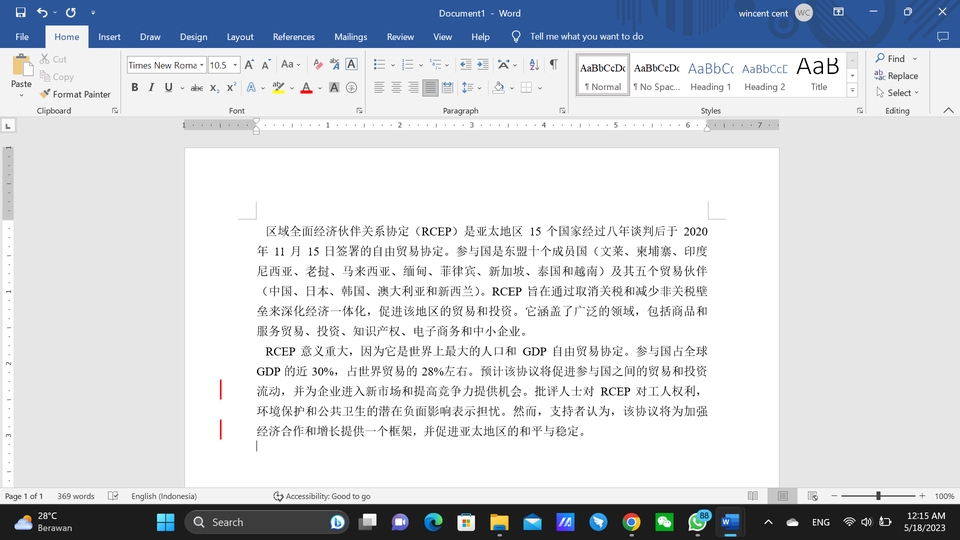Click the Paste clipboard icon
The width and height of the screenshot is (960, 540).
click(x=21, y=65)
